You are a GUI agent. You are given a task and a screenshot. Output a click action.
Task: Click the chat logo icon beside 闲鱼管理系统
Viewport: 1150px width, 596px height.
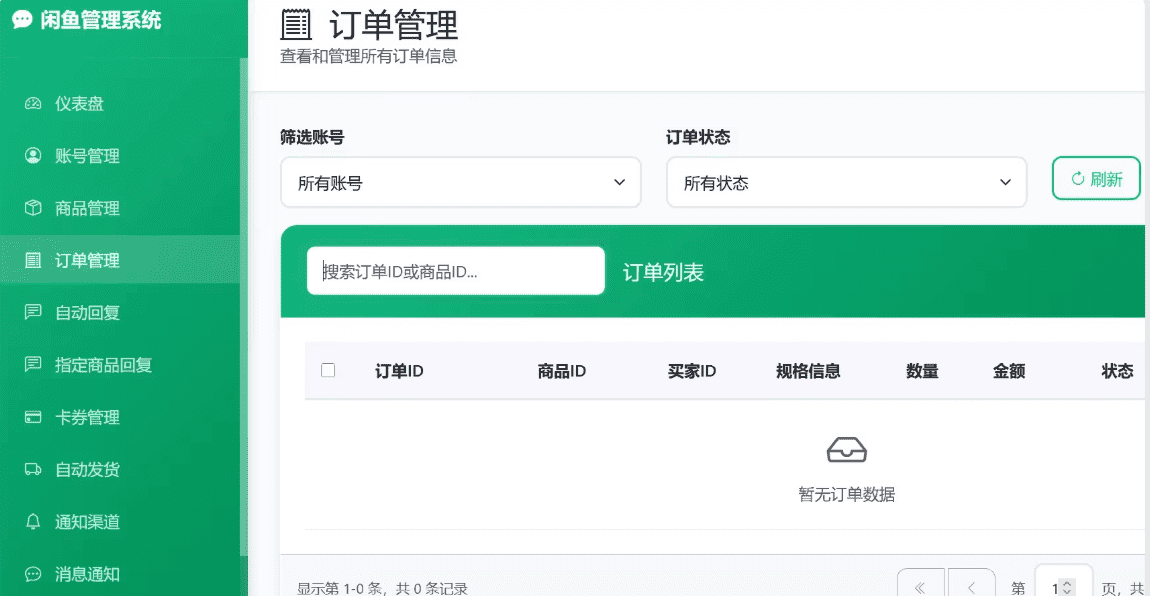[x=22, y=20]
